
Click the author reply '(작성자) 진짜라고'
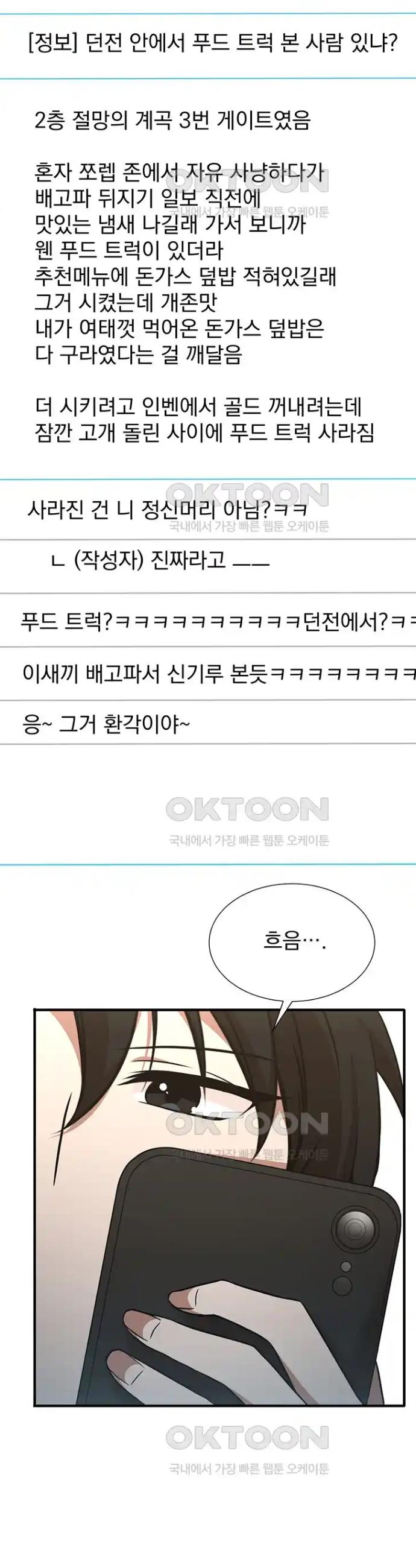(x=161, y=561)
